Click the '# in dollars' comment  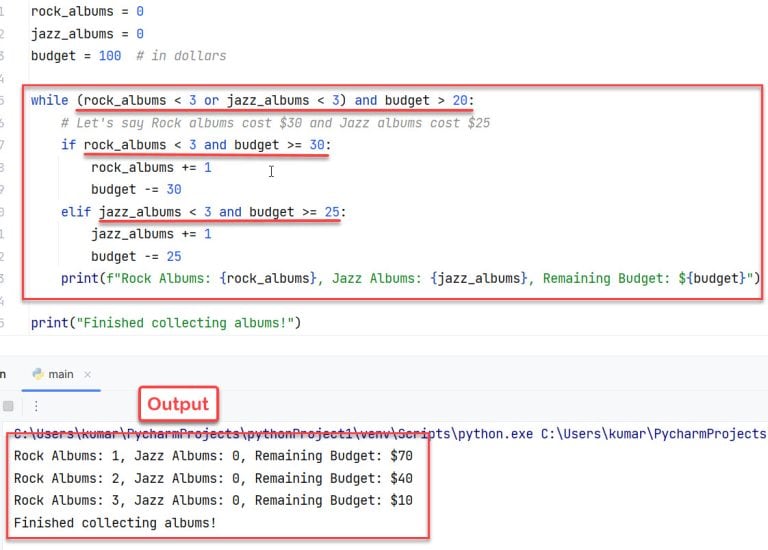click(x=181, y=56)
